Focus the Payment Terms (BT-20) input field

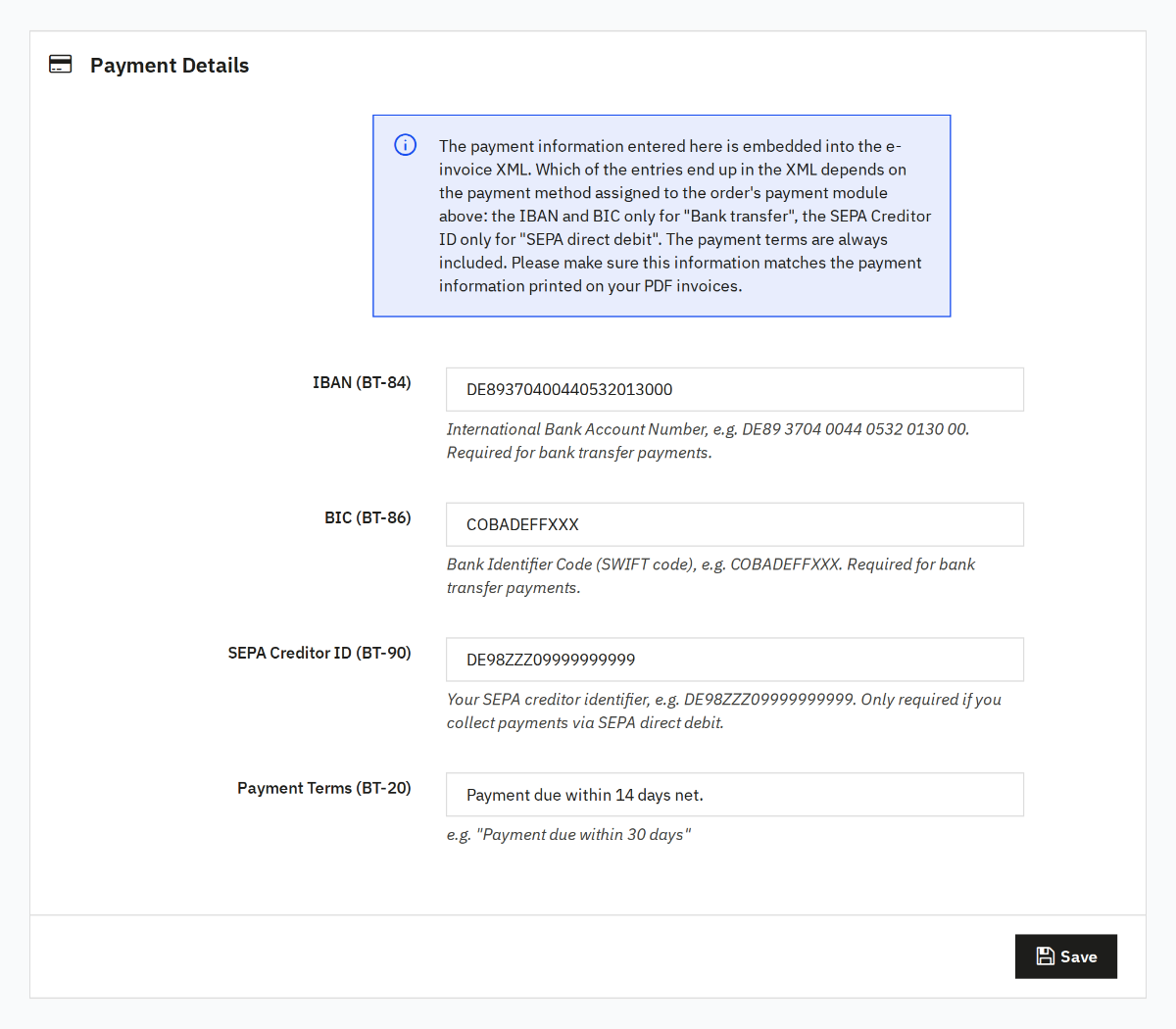point(735,795)
